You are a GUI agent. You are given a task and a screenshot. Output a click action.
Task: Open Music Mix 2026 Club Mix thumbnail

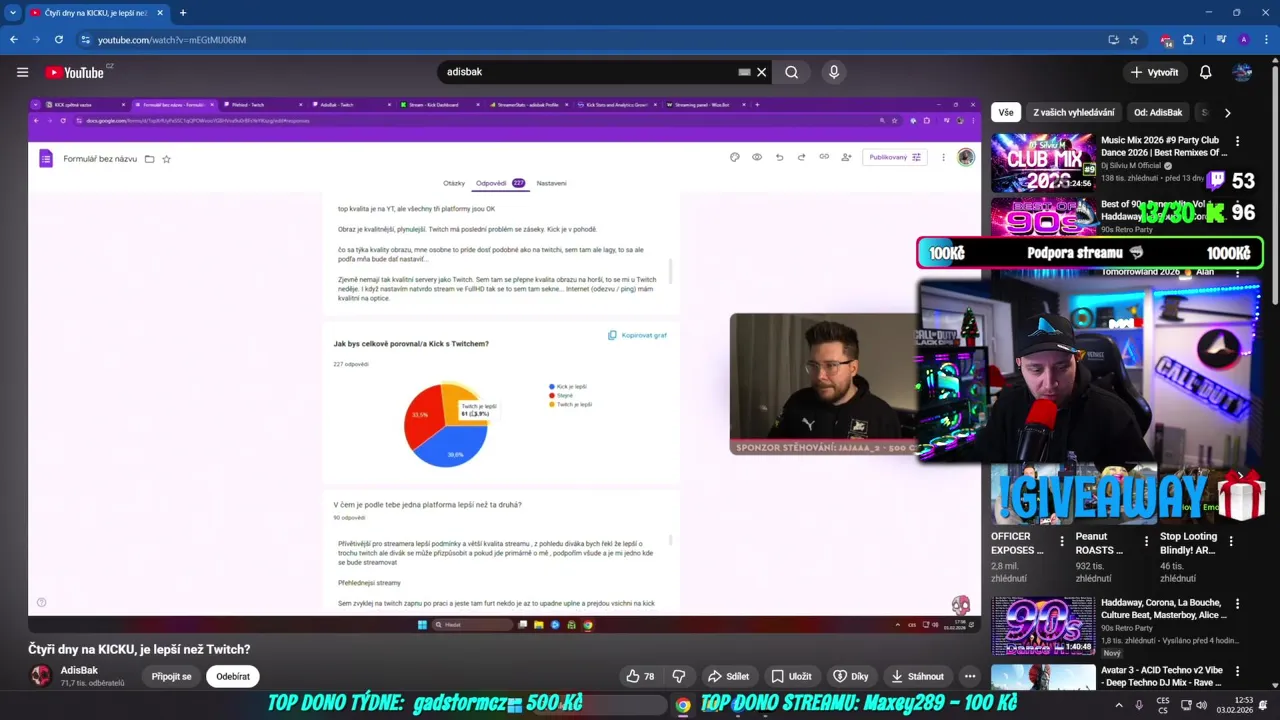[x=1043, y=162]
